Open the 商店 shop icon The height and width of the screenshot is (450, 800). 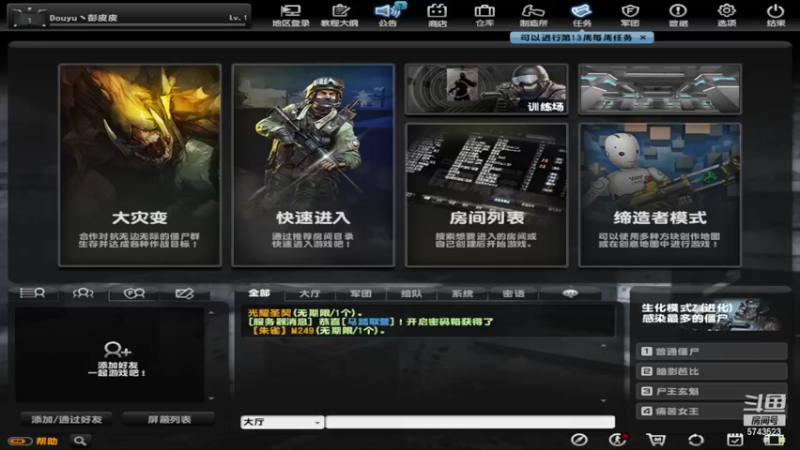(x=437, y=15)
